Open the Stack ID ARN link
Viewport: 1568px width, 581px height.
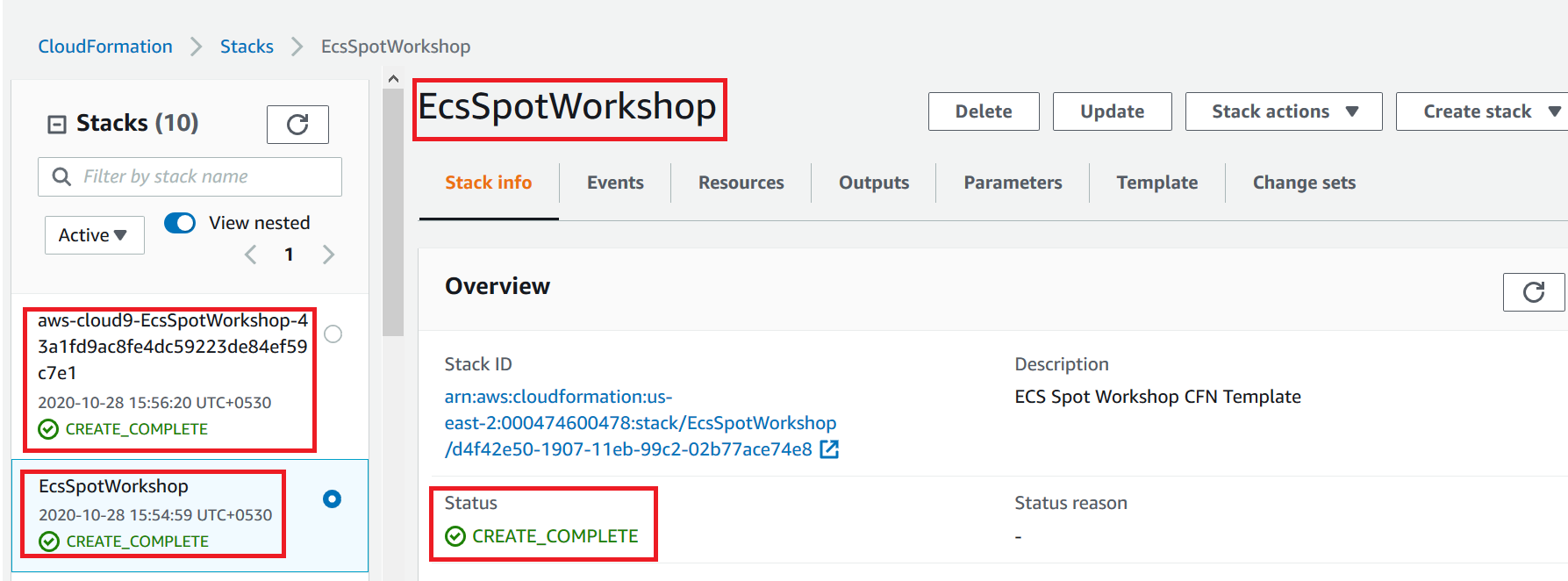tap(641, 423)
